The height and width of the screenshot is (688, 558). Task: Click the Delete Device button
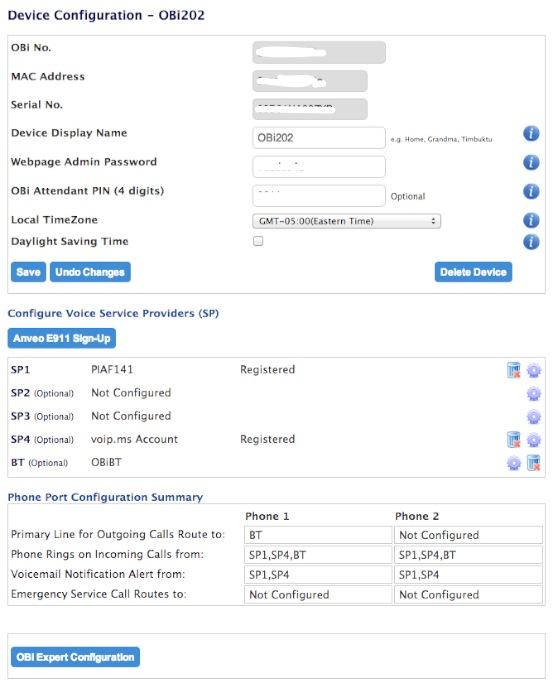(473, 272)
